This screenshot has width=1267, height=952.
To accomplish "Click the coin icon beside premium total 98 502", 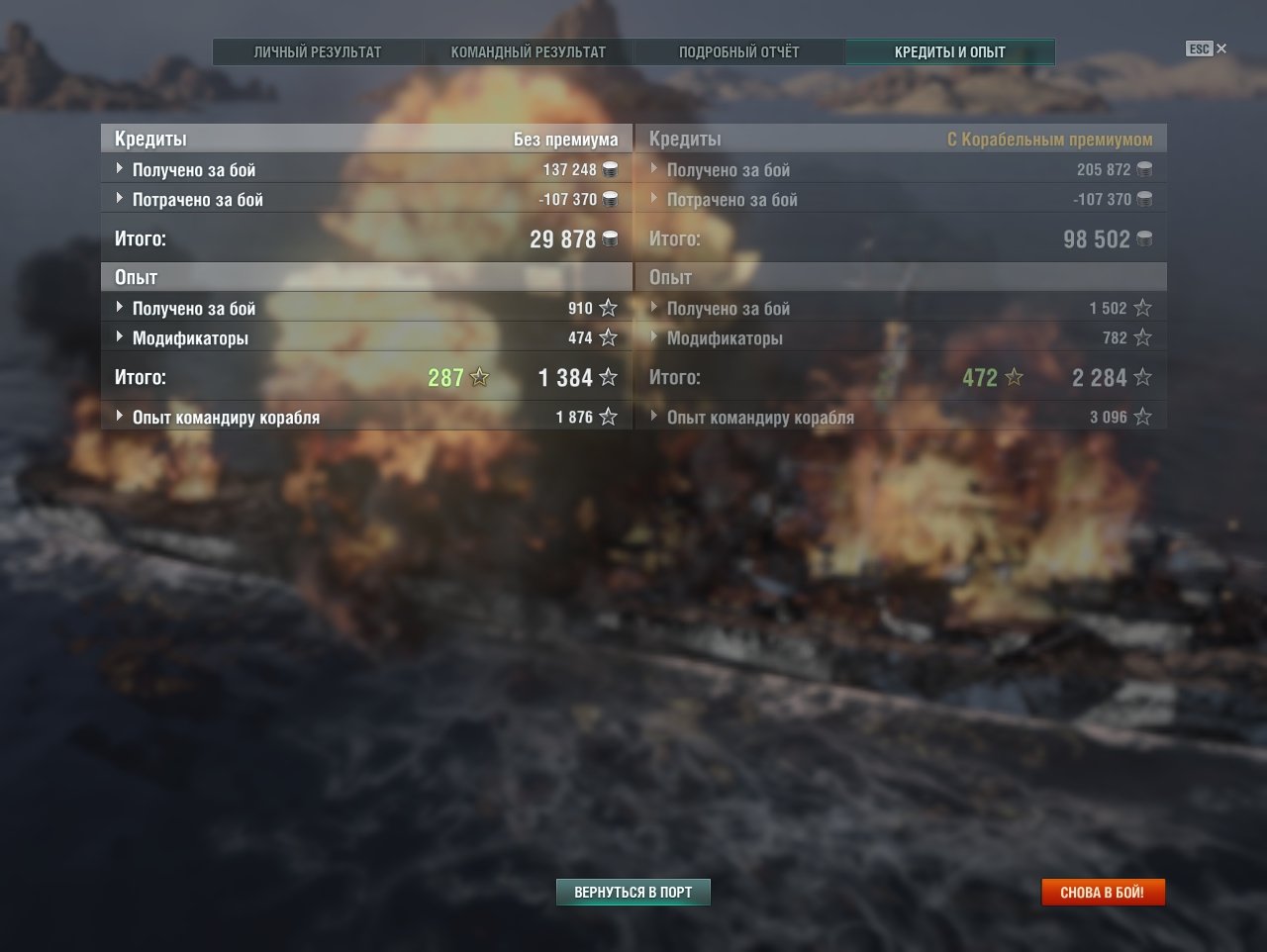I will coord(1144,238).
